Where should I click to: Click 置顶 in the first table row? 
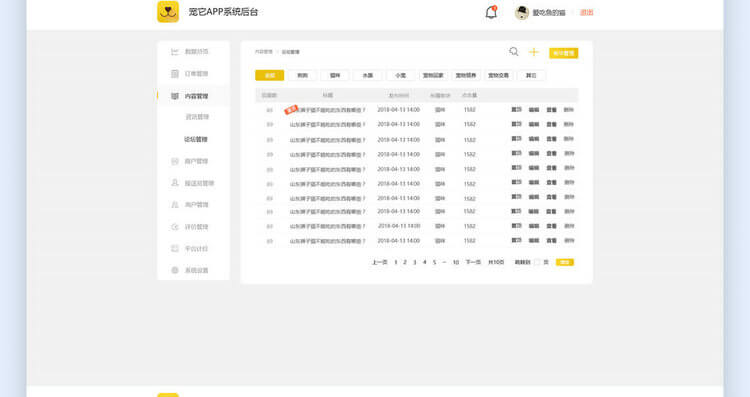coord(517,110)
